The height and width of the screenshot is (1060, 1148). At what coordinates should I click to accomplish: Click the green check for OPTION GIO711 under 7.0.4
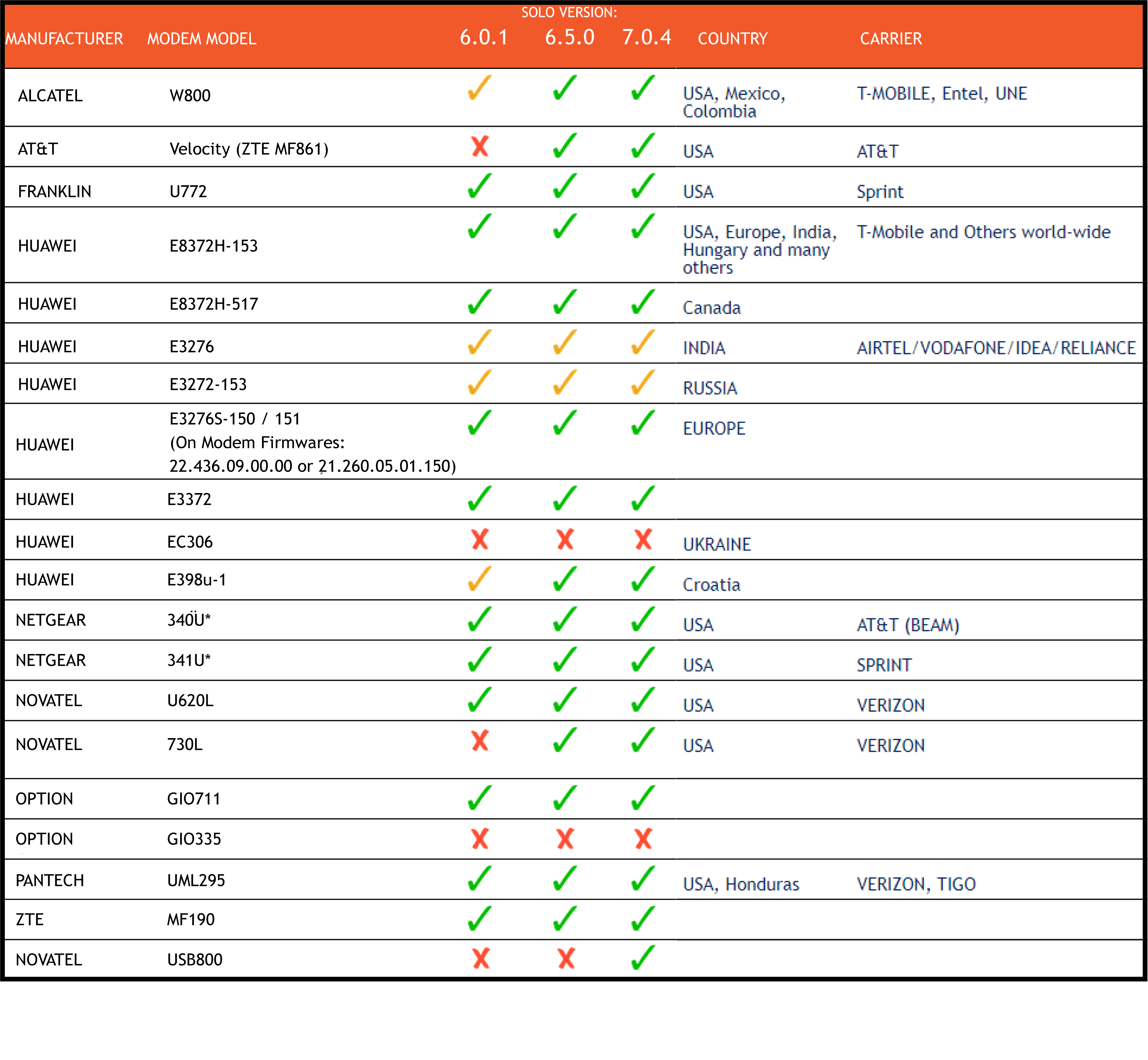[642, 798]
